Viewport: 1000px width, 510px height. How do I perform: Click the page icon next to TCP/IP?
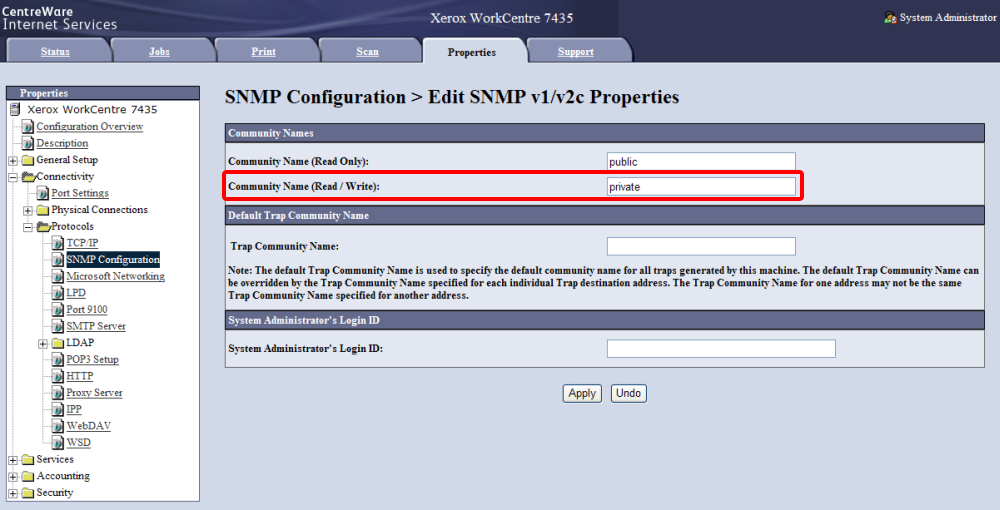[58, 243]
